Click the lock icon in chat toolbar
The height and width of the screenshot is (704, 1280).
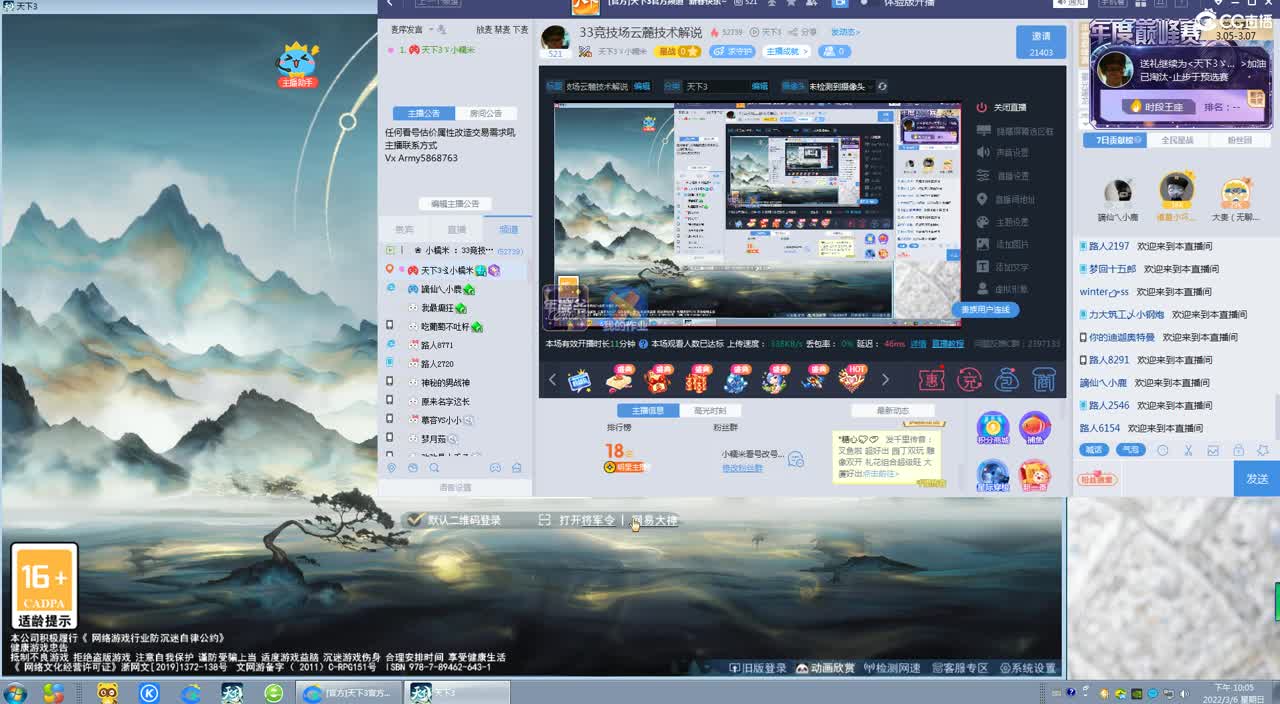(1238, 450)
